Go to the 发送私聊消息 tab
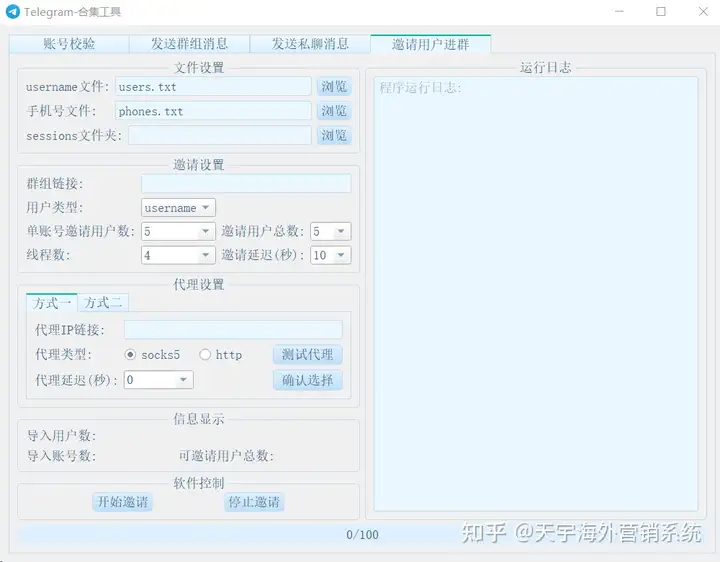The image size is (720, 562). coord(310,44)
